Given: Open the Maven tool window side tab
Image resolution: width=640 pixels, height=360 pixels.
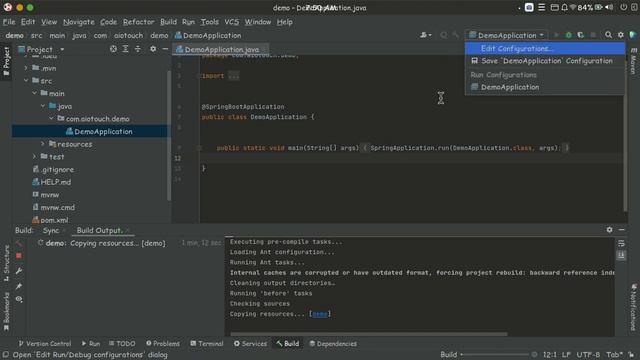Looking at the screenshot, I should [x=633, y=61].
